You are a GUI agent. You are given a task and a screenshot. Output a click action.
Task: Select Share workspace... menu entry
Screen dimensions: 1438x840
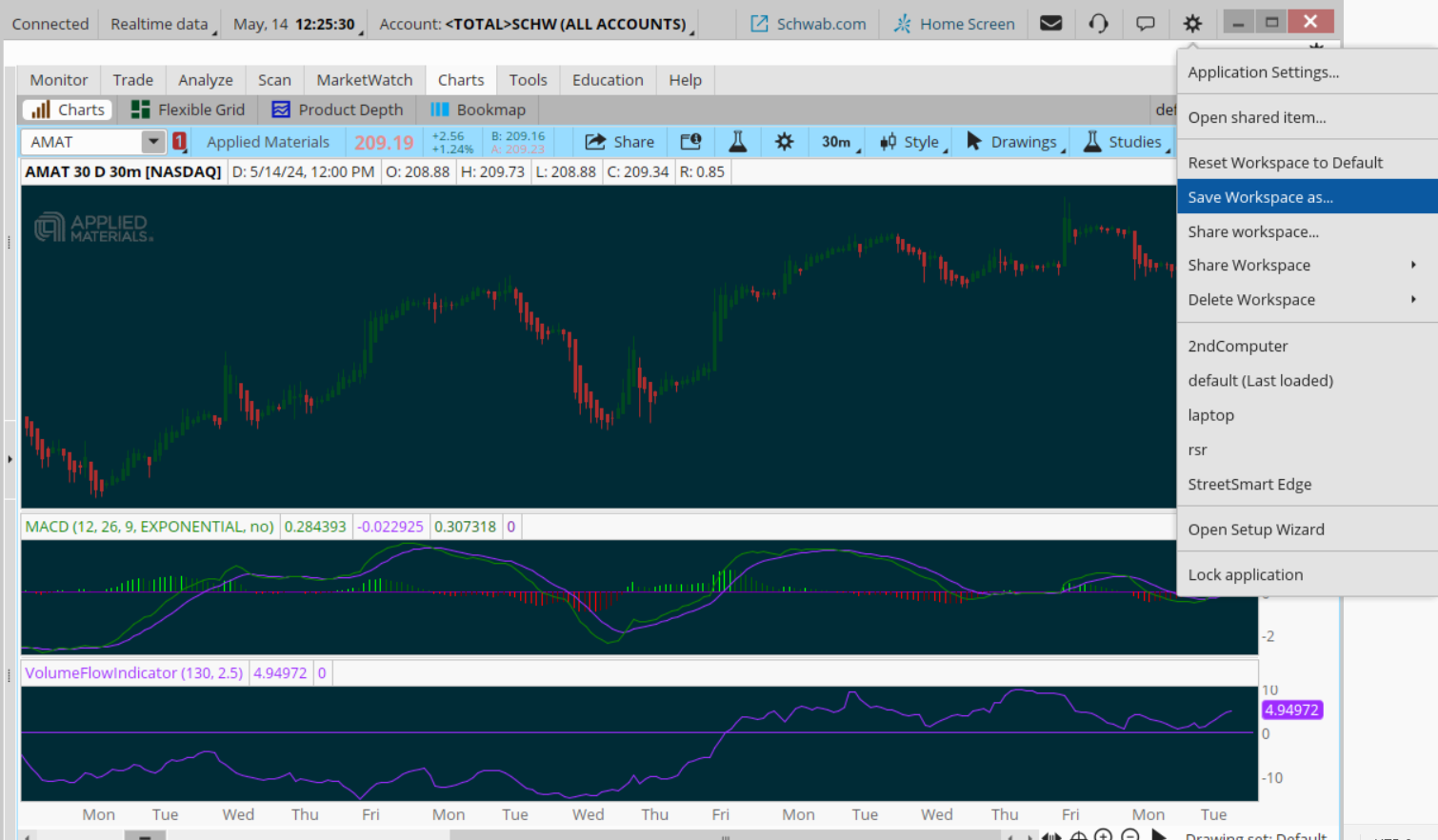1308,231
